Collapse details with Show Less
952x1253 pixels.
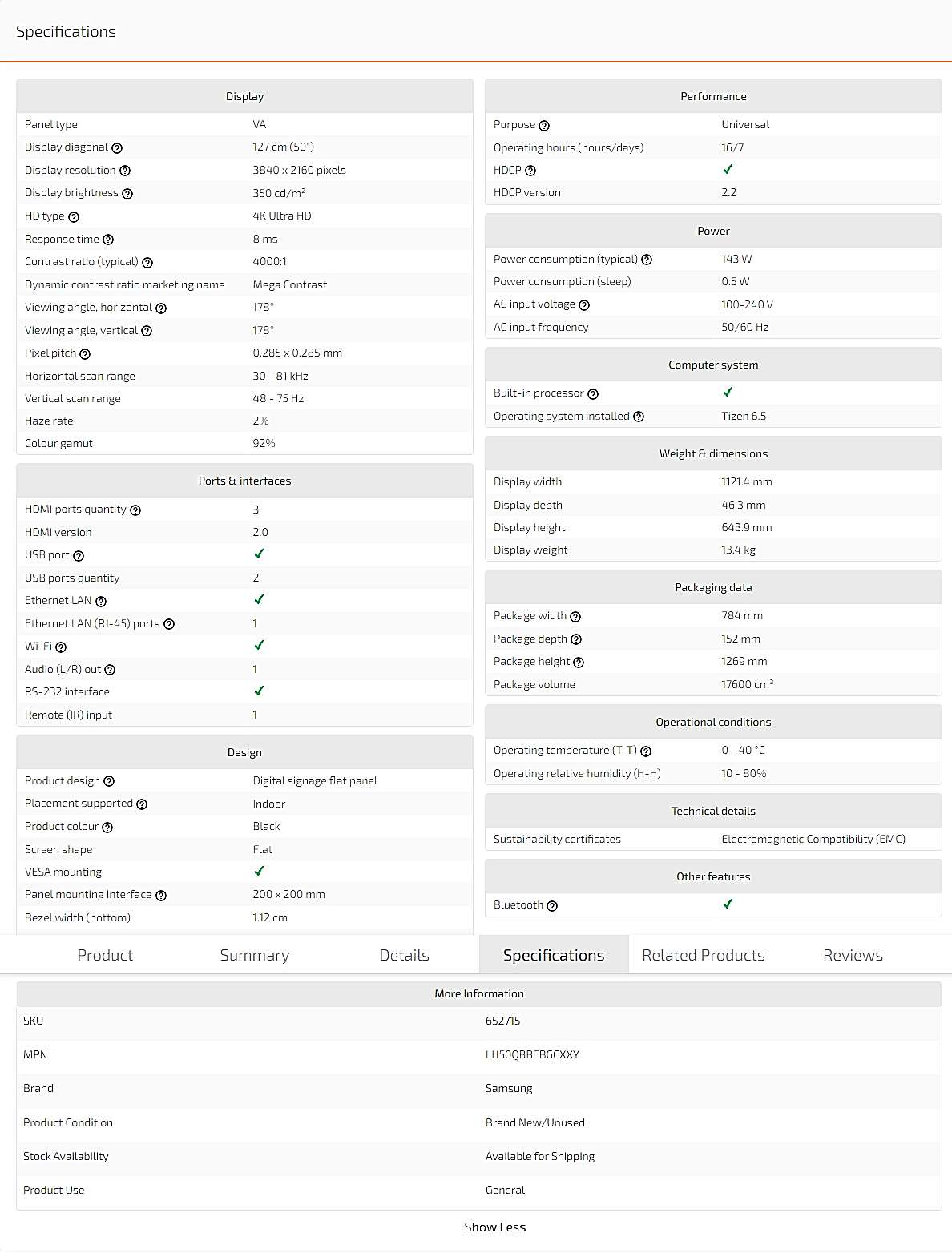click(x=495, y=1227)
